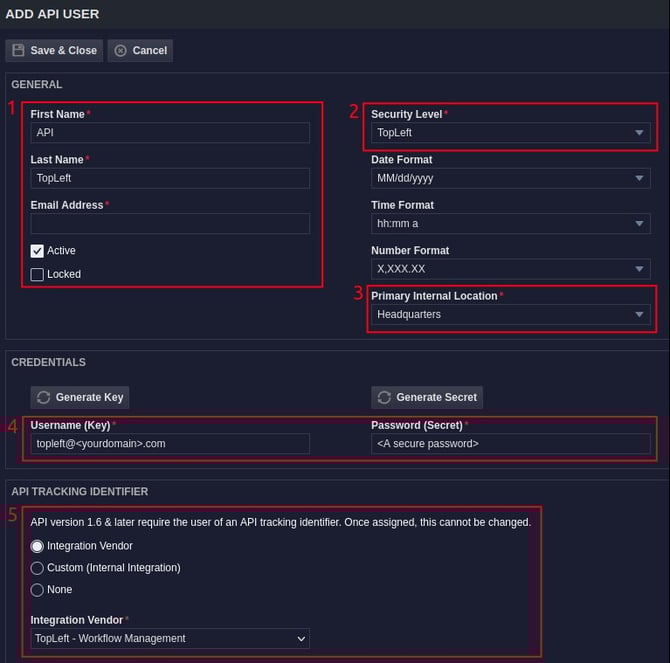Click the Generate Secret refresh icon
This screenshot has width=670, height=663.
tap(384, 397)
